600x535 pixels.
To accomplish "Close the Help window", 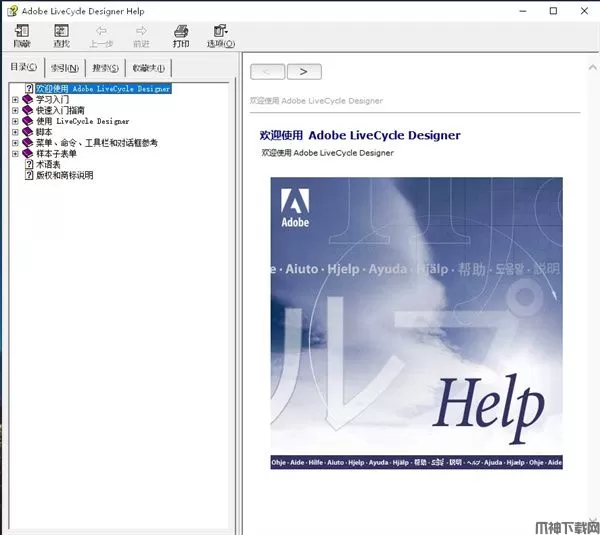I will pos(584,11).
